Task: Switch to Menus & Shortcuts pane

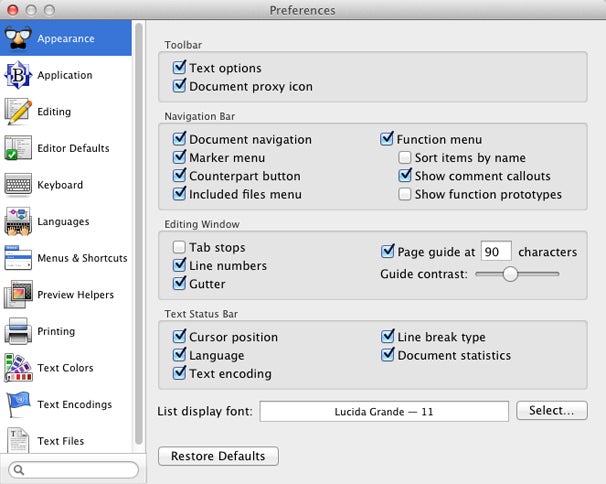Action: pyautogui.click(x=66, y=258)
